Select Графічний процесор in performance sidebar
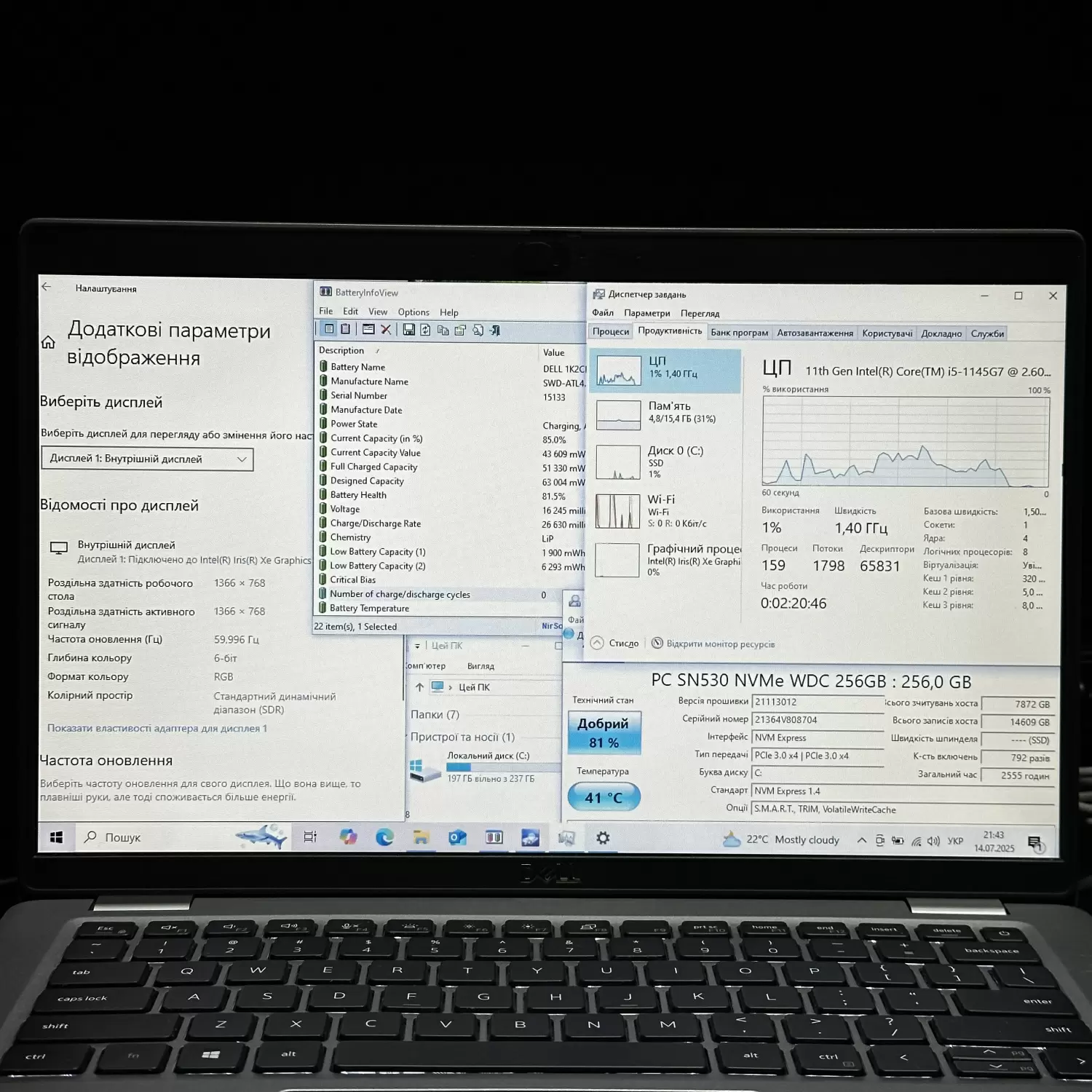Viewport: 1092px width, 1092px height. pyautogui.click(x=665, y=560)
